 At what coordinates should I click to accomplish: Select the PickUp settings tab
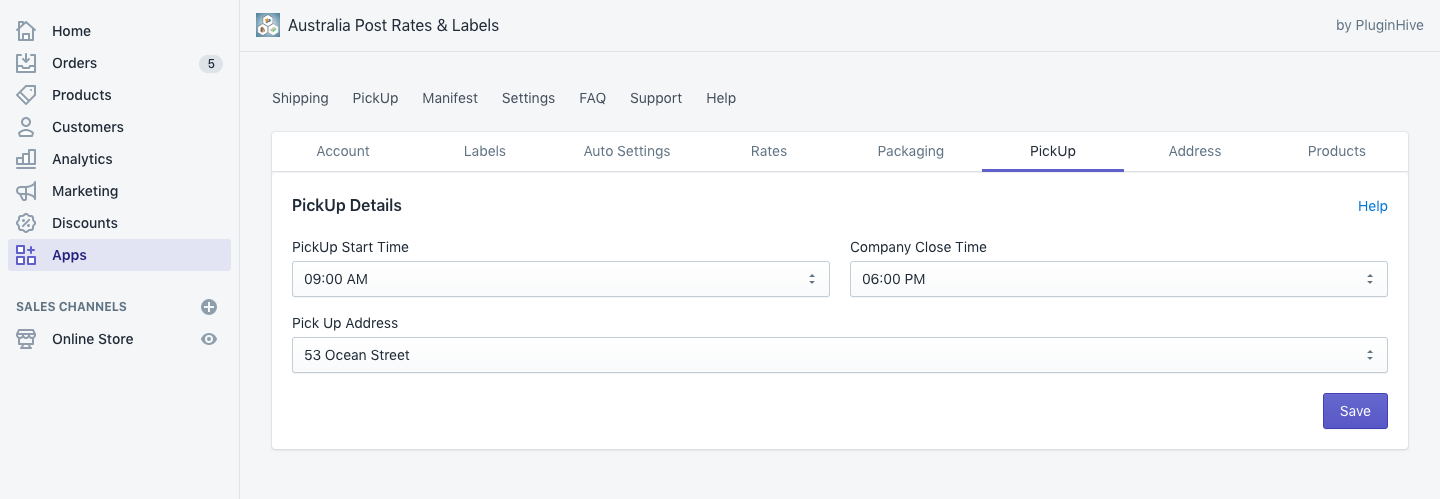[1053, 151]
